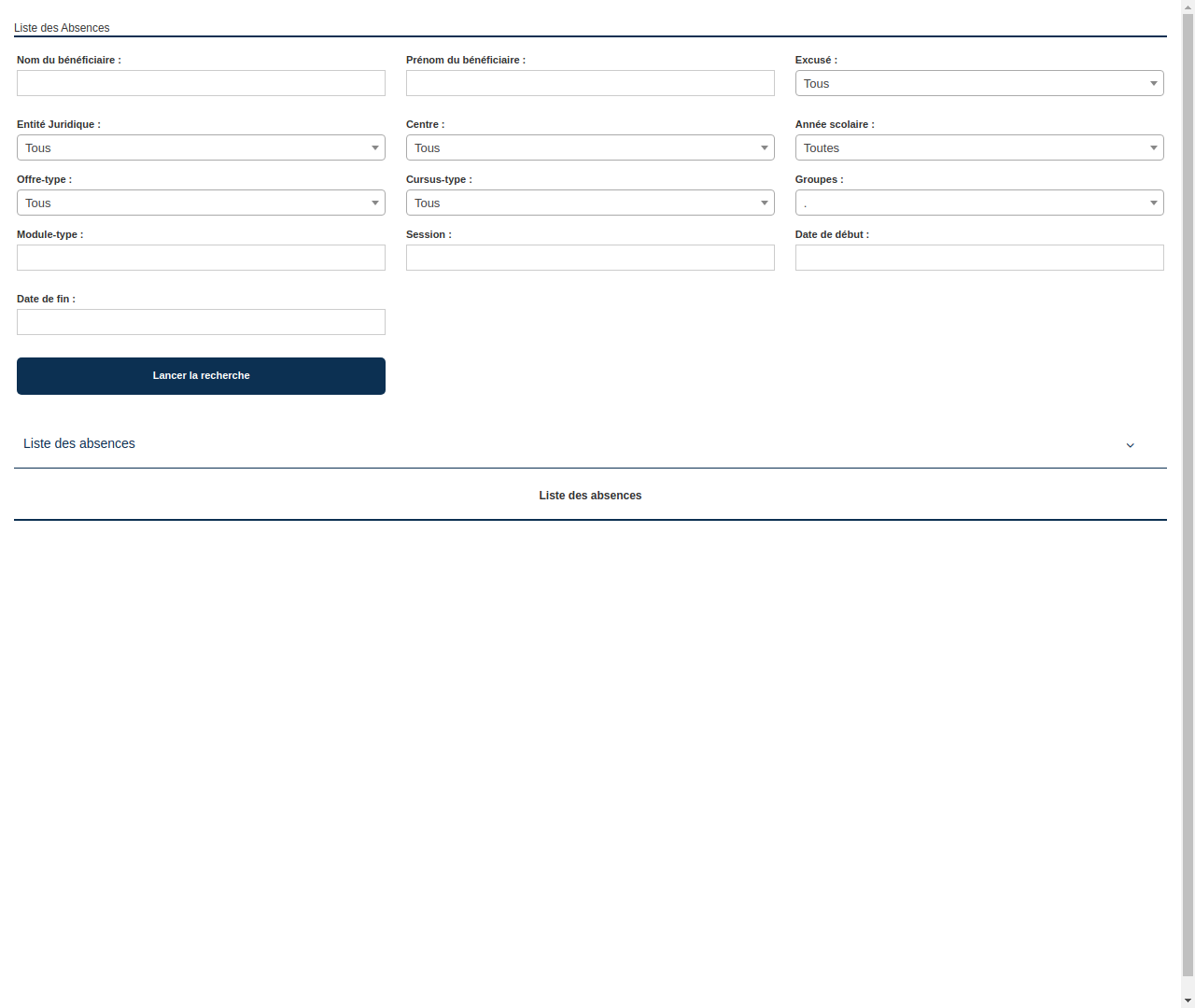
Task: Select the Date de fin input
Action: tap(201, 322)
